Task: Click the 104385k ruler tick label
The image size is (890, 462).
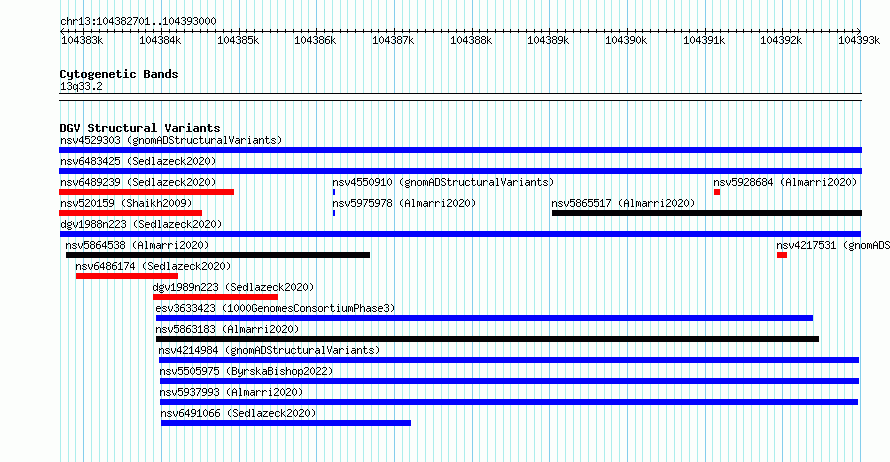Action: (x=238, y=40)
